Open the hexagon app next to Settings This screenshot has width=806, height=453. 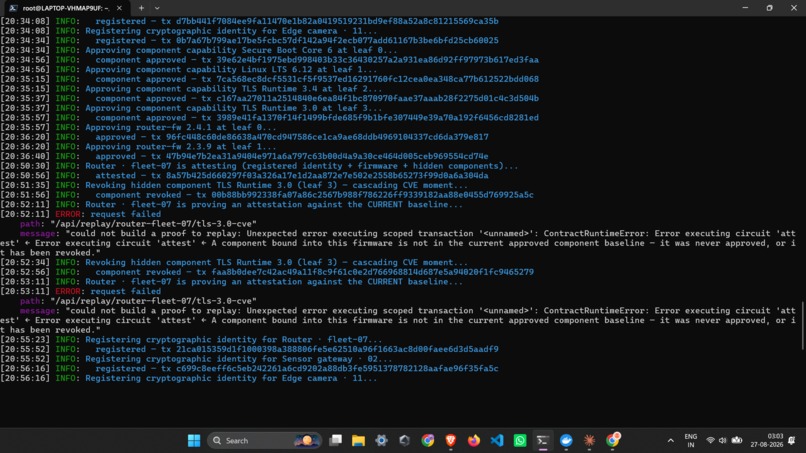tap(405, 441)
